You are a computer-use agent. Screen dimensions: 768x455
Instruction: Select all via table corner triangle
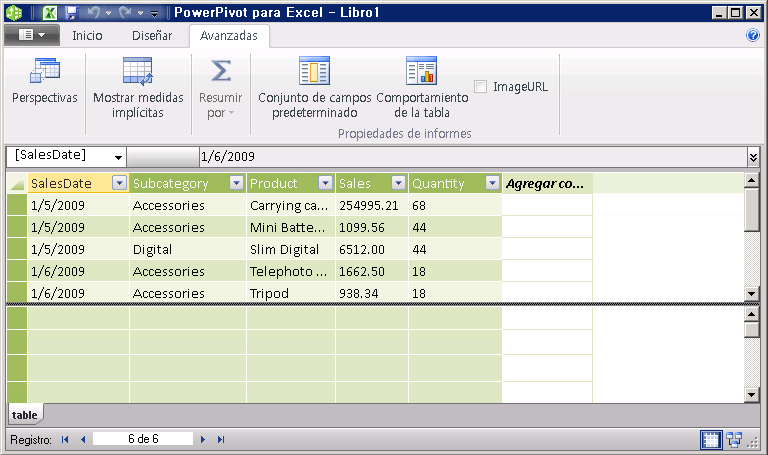(17, 183)
